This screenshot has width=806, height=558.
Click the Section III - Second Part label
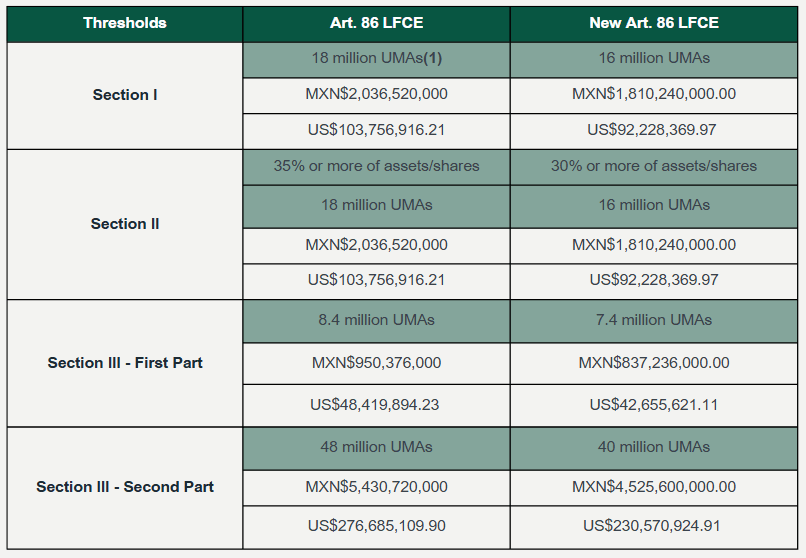125,487
